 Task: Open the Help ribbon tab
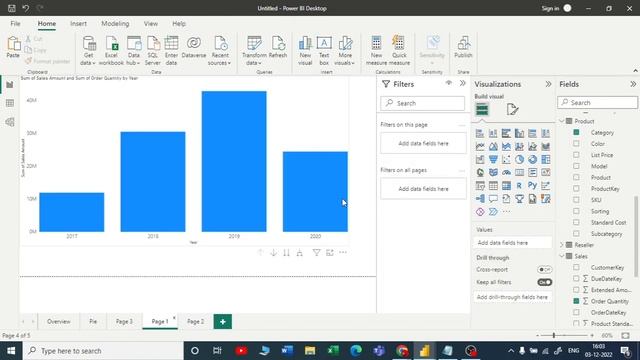179,24
